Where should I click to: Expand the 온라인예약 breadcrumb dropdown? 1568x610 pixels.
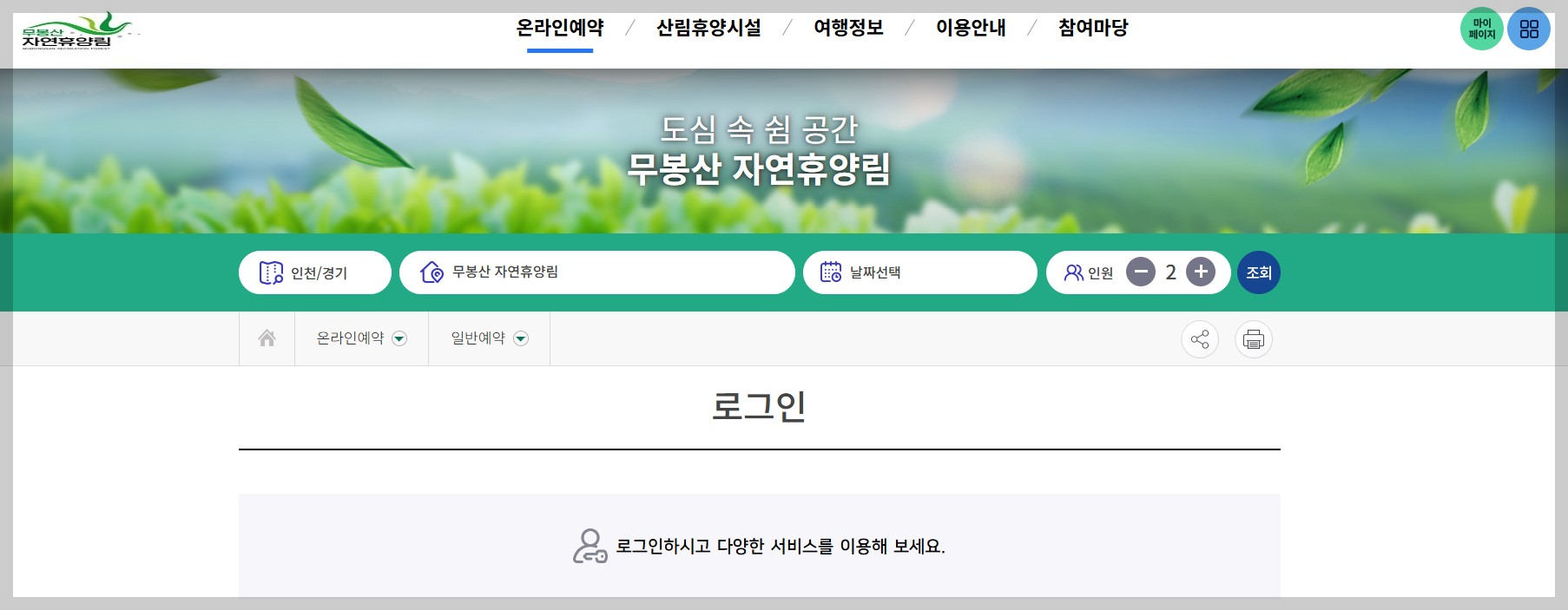pos(361,338)
